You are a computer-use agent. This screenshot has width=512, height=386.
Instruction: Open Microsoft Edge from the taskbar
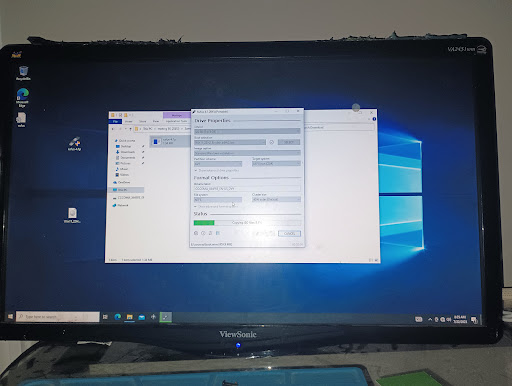[x=117, y=317]
